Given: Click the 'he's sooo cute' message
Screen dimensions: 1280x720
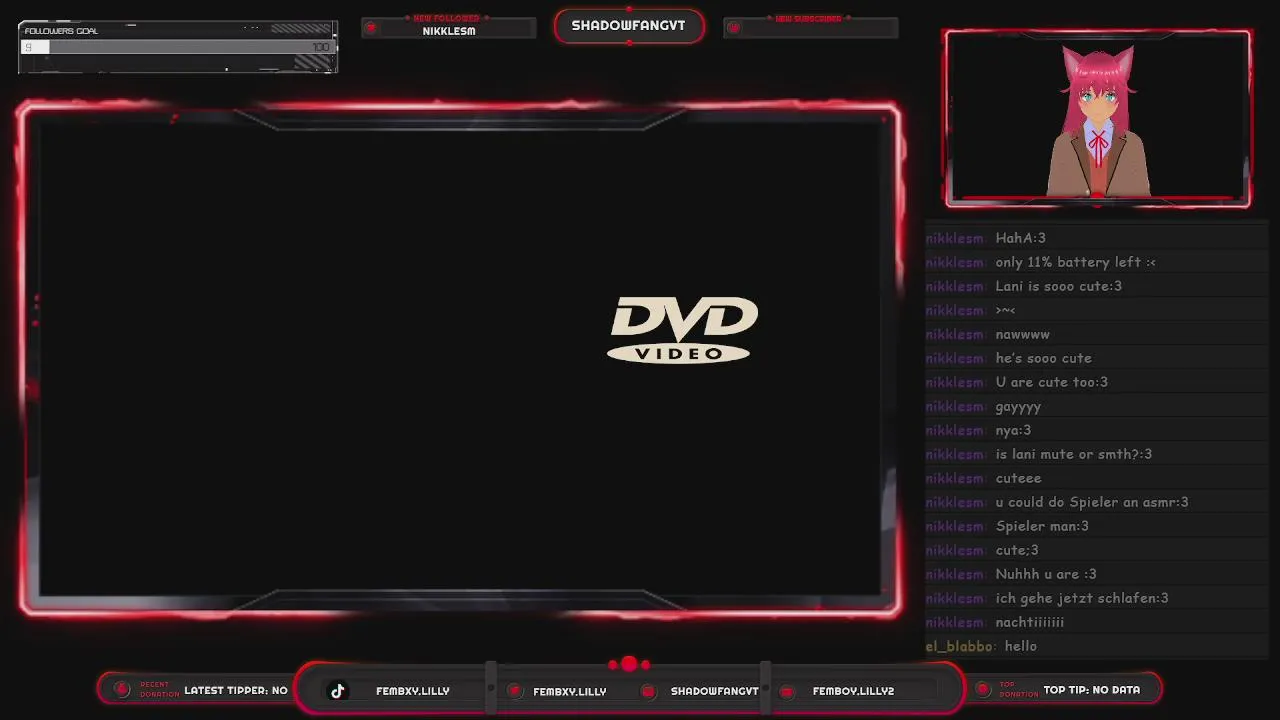Looking at the screenshot, I should [1043, 358].
